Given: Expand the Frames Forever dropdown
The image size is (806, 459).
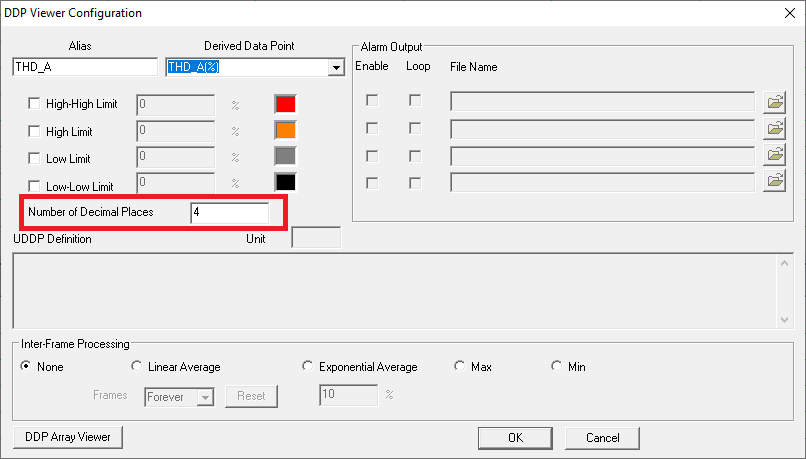Looking at the screenshot, I should point(205,396).
